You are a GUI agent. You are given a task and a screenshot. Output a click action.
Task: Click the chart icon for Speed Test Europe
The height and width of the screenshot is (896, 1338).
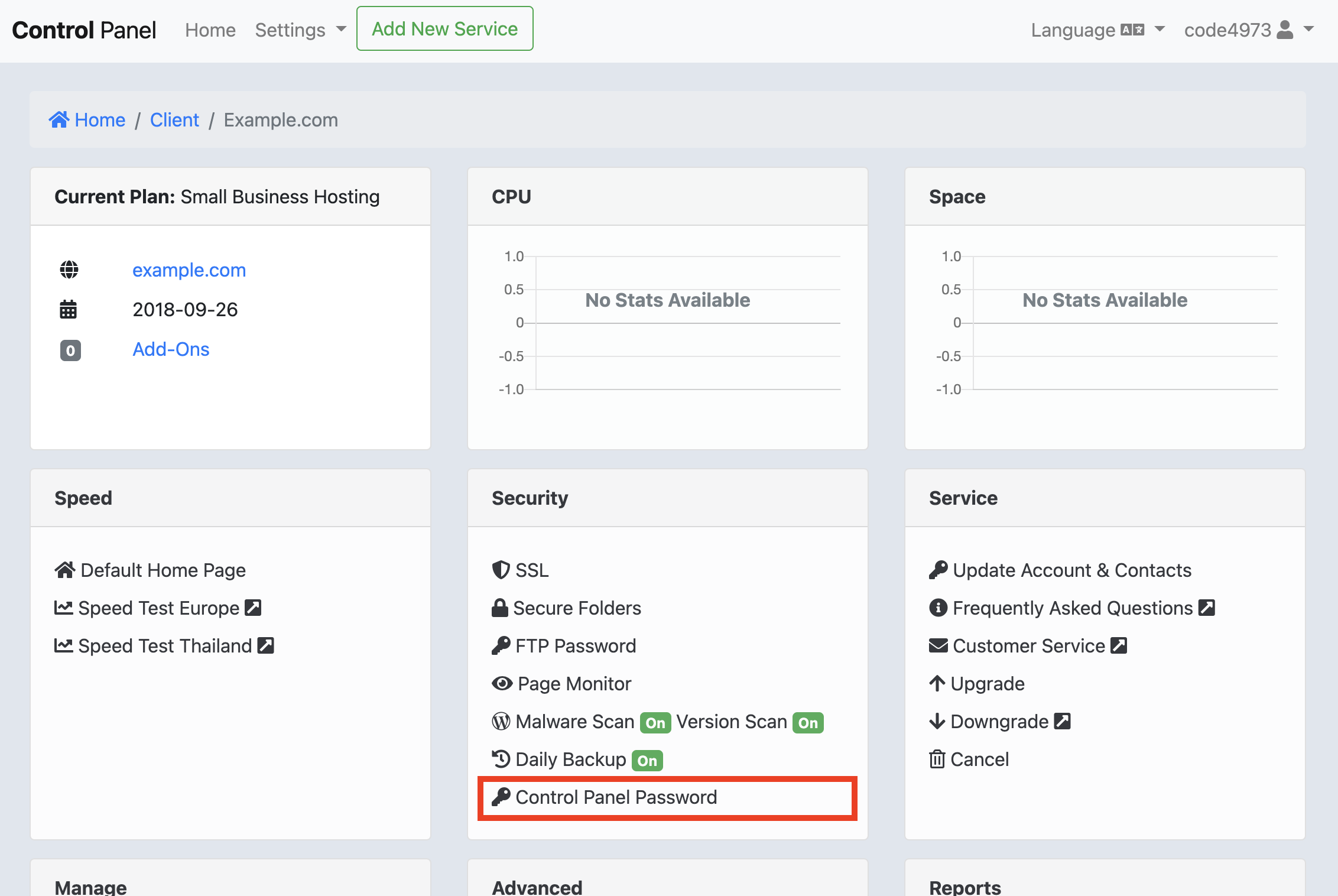64,608
